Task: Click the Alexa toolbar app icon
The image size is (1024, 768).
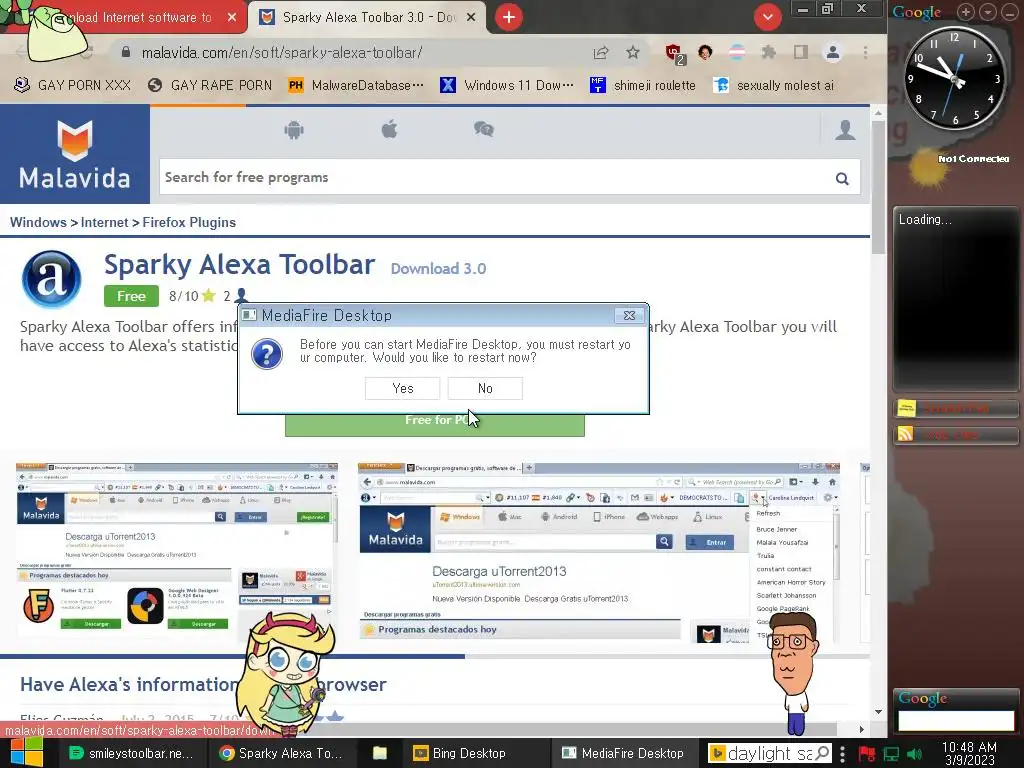Action: tap(52, 280)
